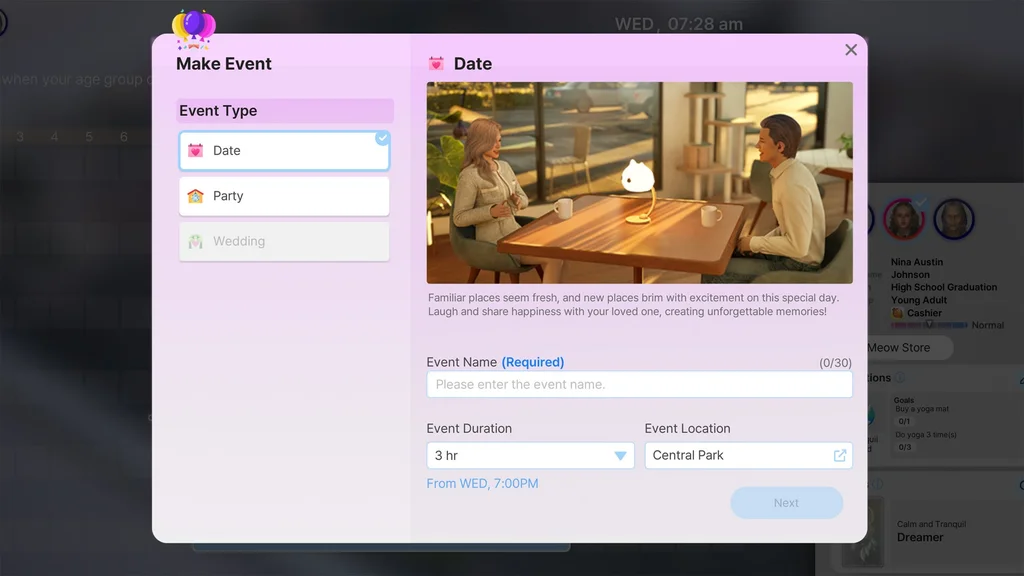This screenshot has height=576, width=1024.
Task: Click the balloons icon above Make Event
Action: coord(193,28)
